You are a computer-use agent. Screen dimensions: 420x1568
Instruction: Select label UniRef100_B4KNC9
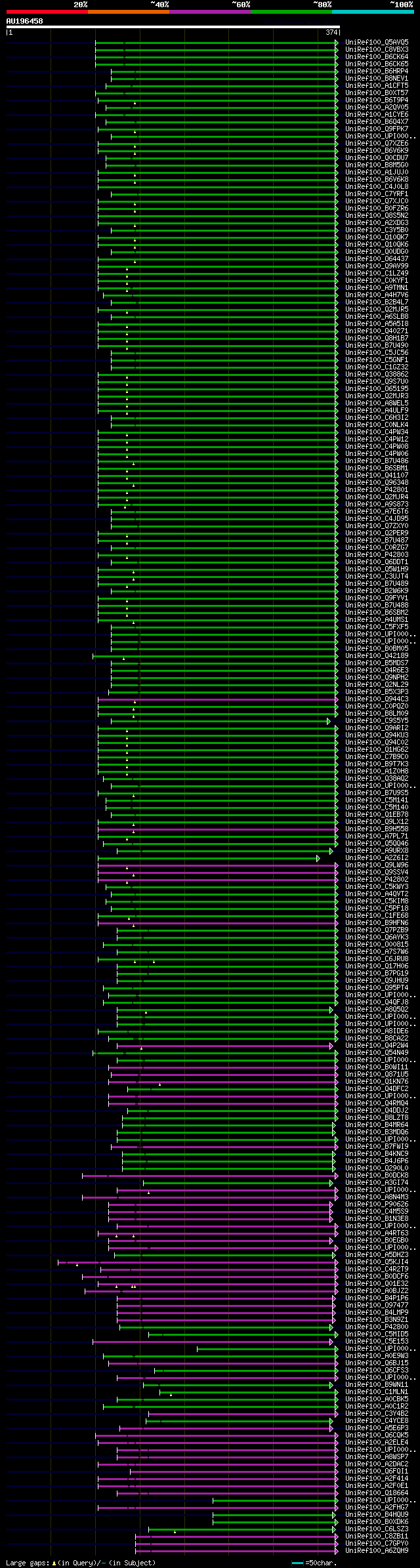coord(377,1153)
